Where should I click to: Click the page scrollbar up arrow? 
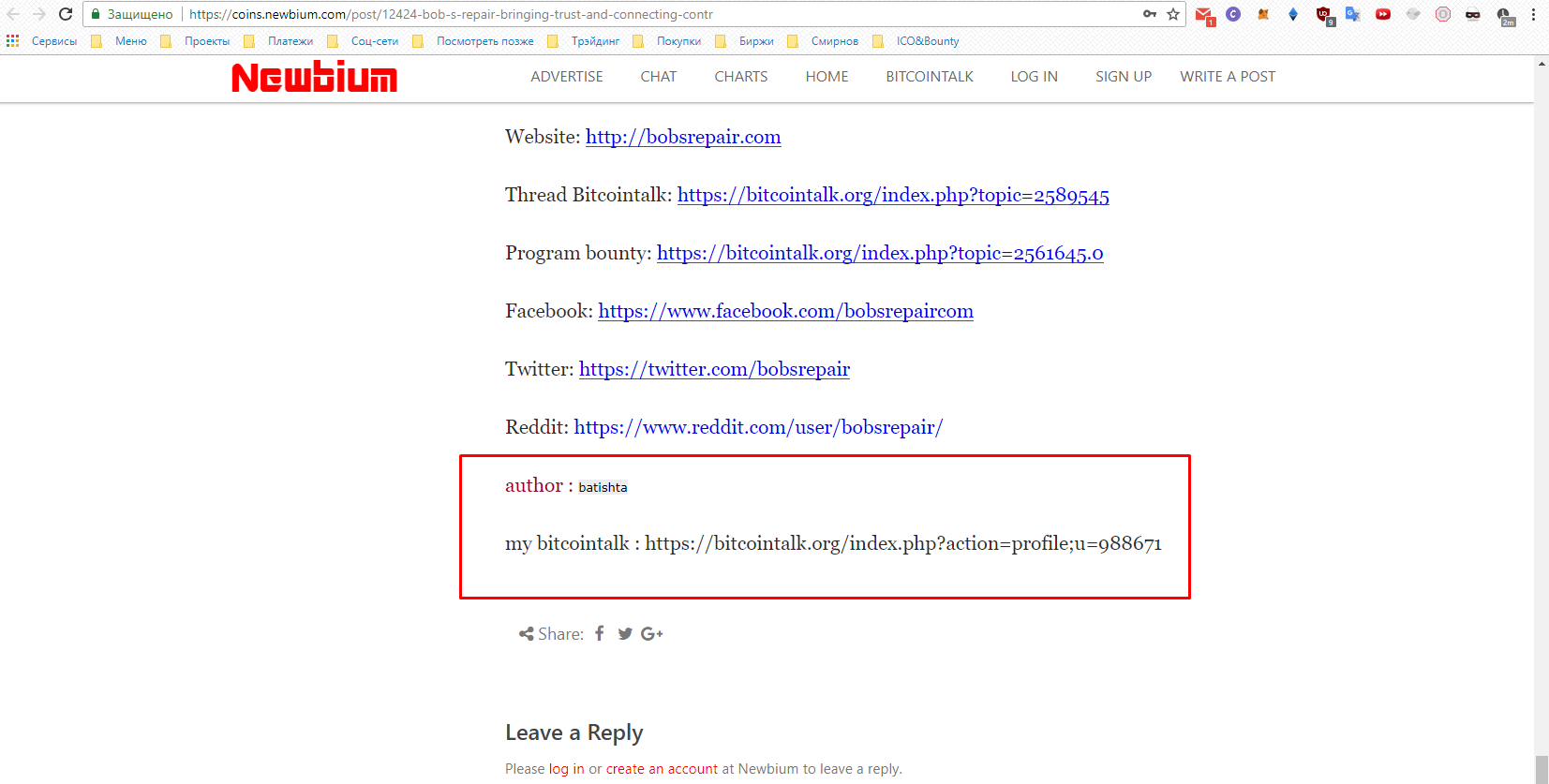click(x=1542, y=64)
